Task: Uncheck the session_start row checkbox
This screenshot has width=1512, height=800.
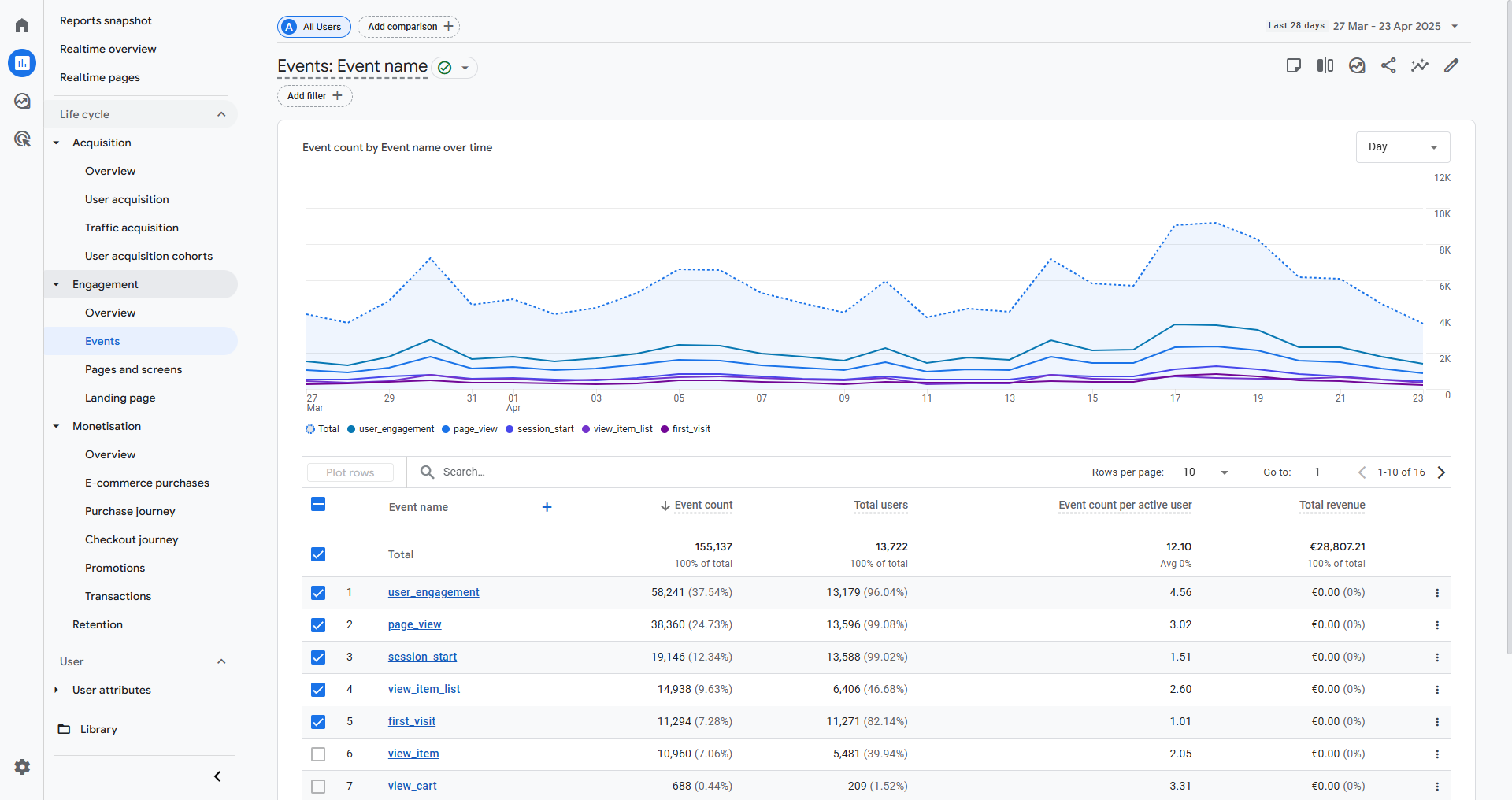Action: [x=318, y=657]
